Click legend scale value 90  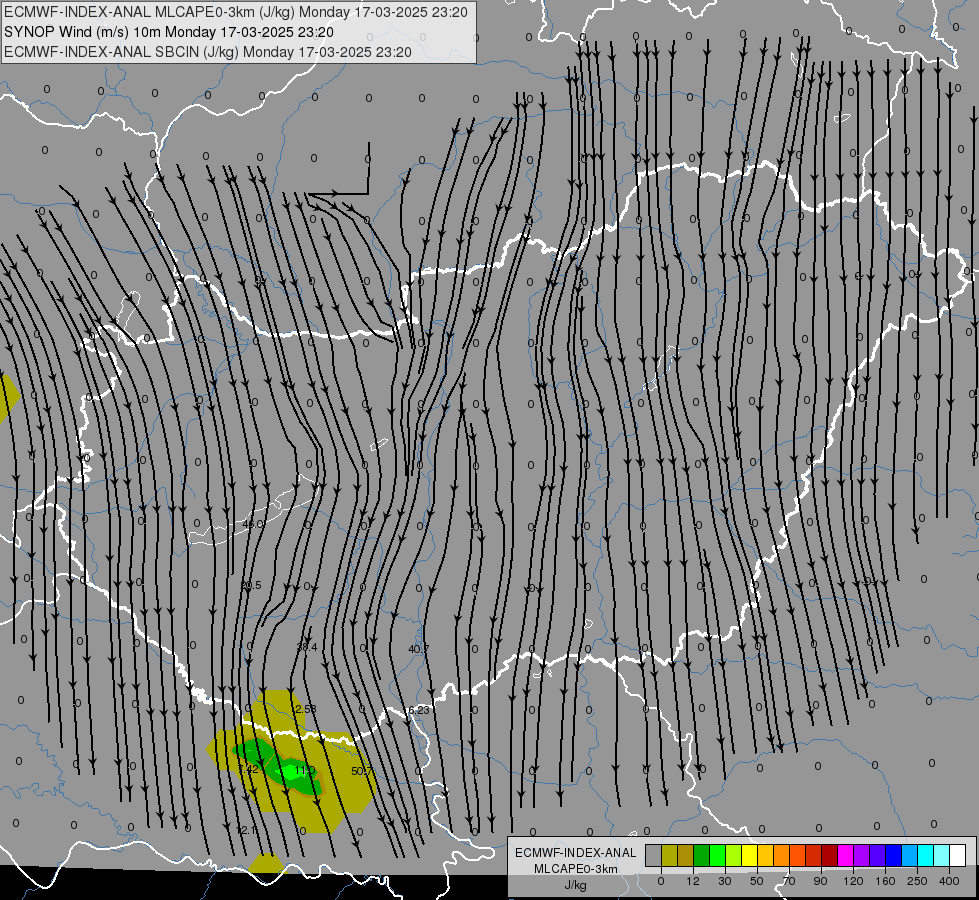(x=820, y=881)
